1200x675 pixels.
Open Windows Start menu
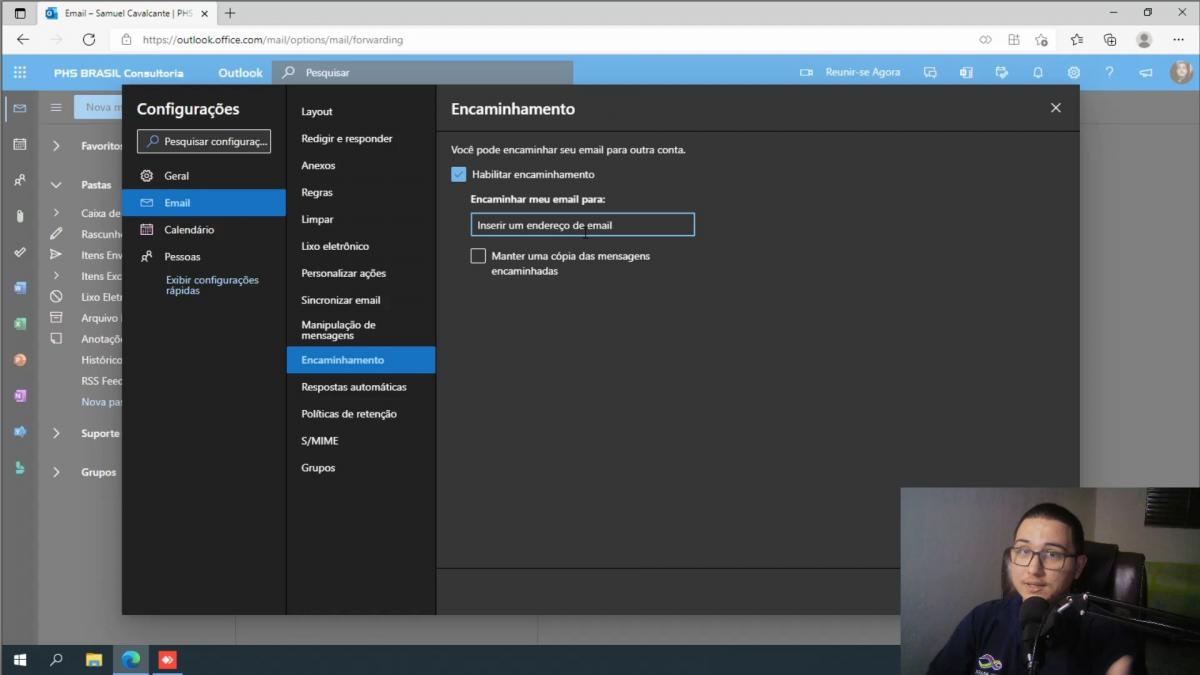click(x=20, y=660)
